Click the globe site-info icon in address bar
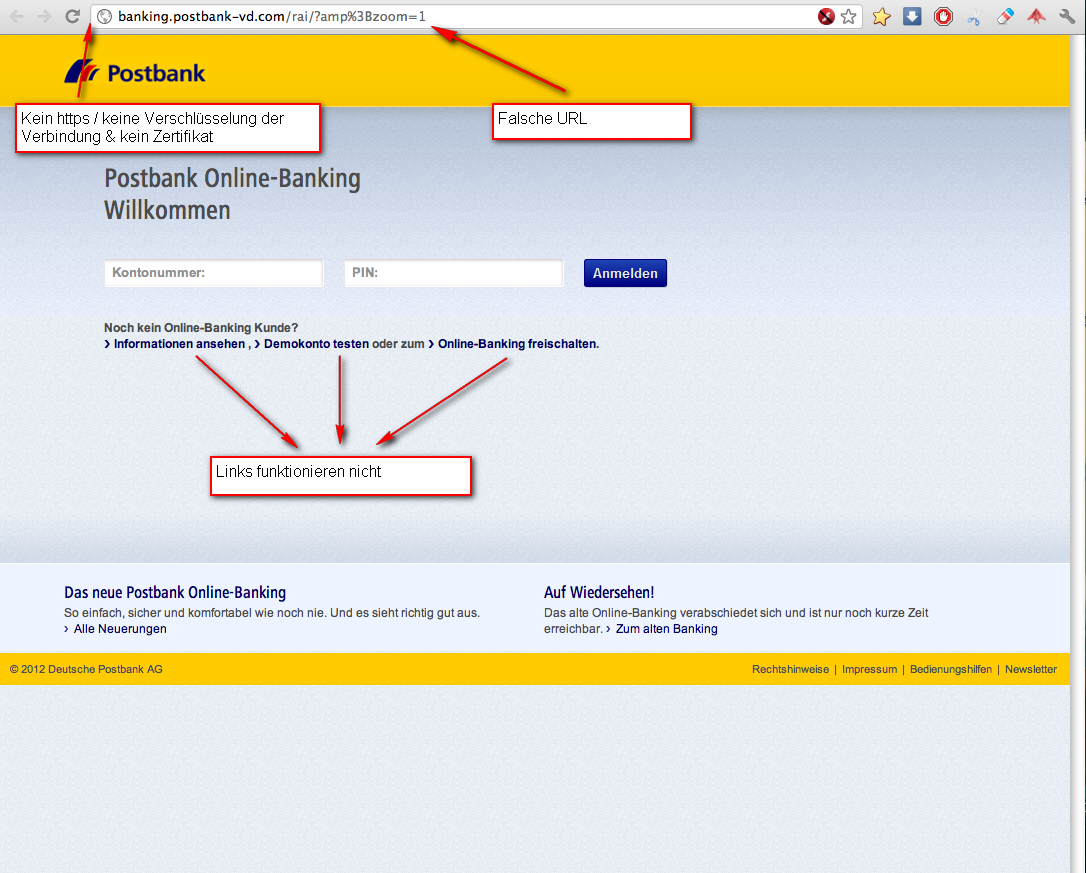The width and height of the screenshot is (1086, 873). pyautogui.click(x=105, y=17)
